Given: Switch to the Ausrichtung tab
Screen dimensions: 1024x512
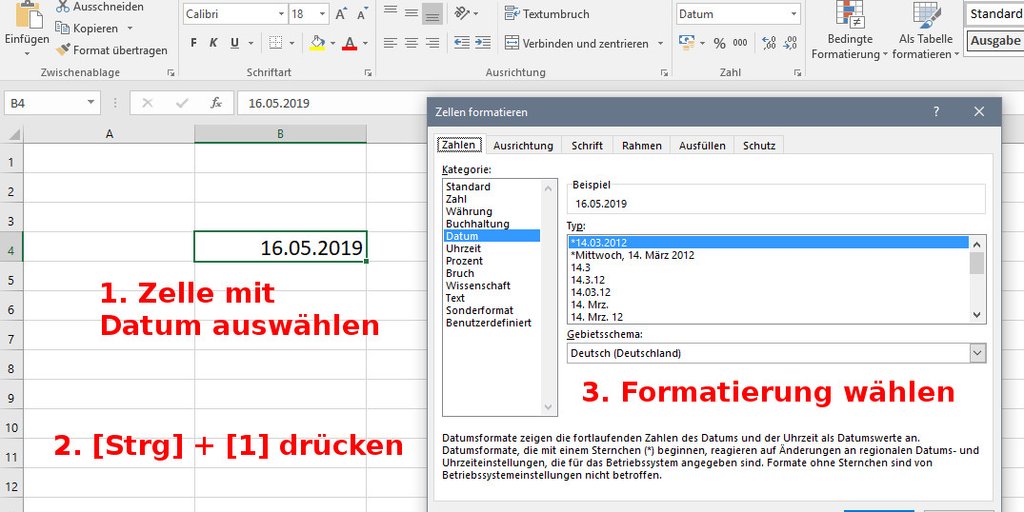Looking at the screenshot, I should point(522,145).
